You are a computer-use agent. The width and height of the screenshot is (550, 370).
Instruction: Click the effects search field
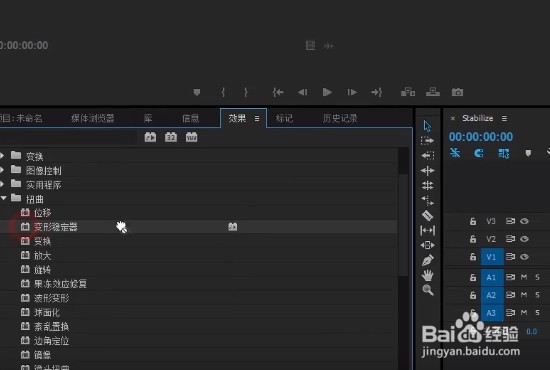[x=68, y=137]
